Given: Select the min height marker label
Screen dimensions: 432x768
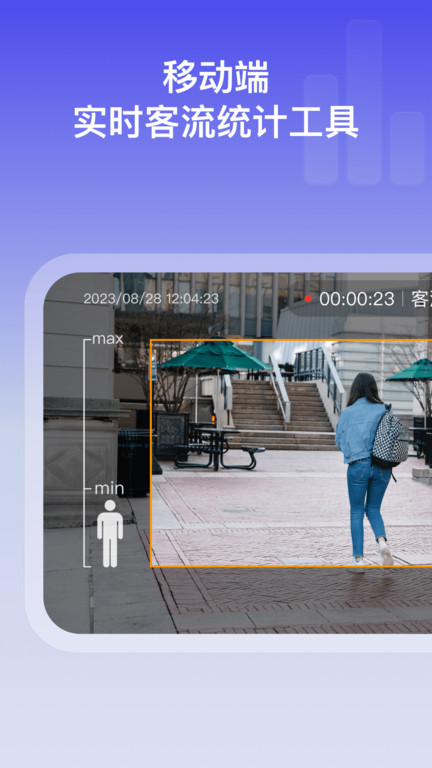Looking at the screenshot, I should pyautogui.click(x=109, y=488).
